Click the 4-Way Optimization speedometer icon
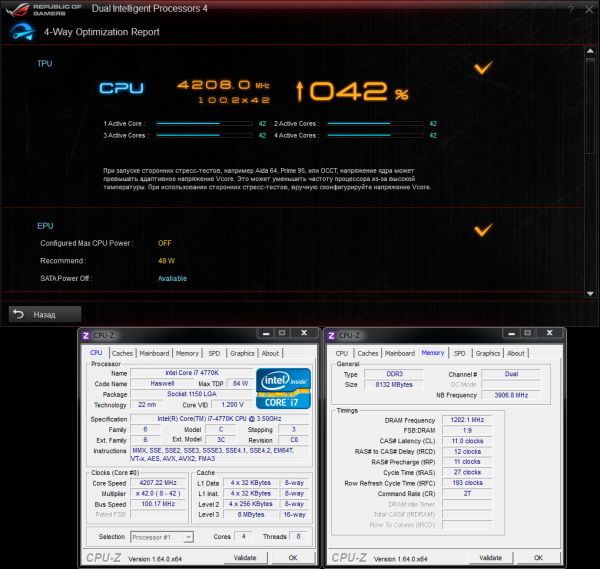600x569 pixels. pyautogui.click(x=22, y=32)
